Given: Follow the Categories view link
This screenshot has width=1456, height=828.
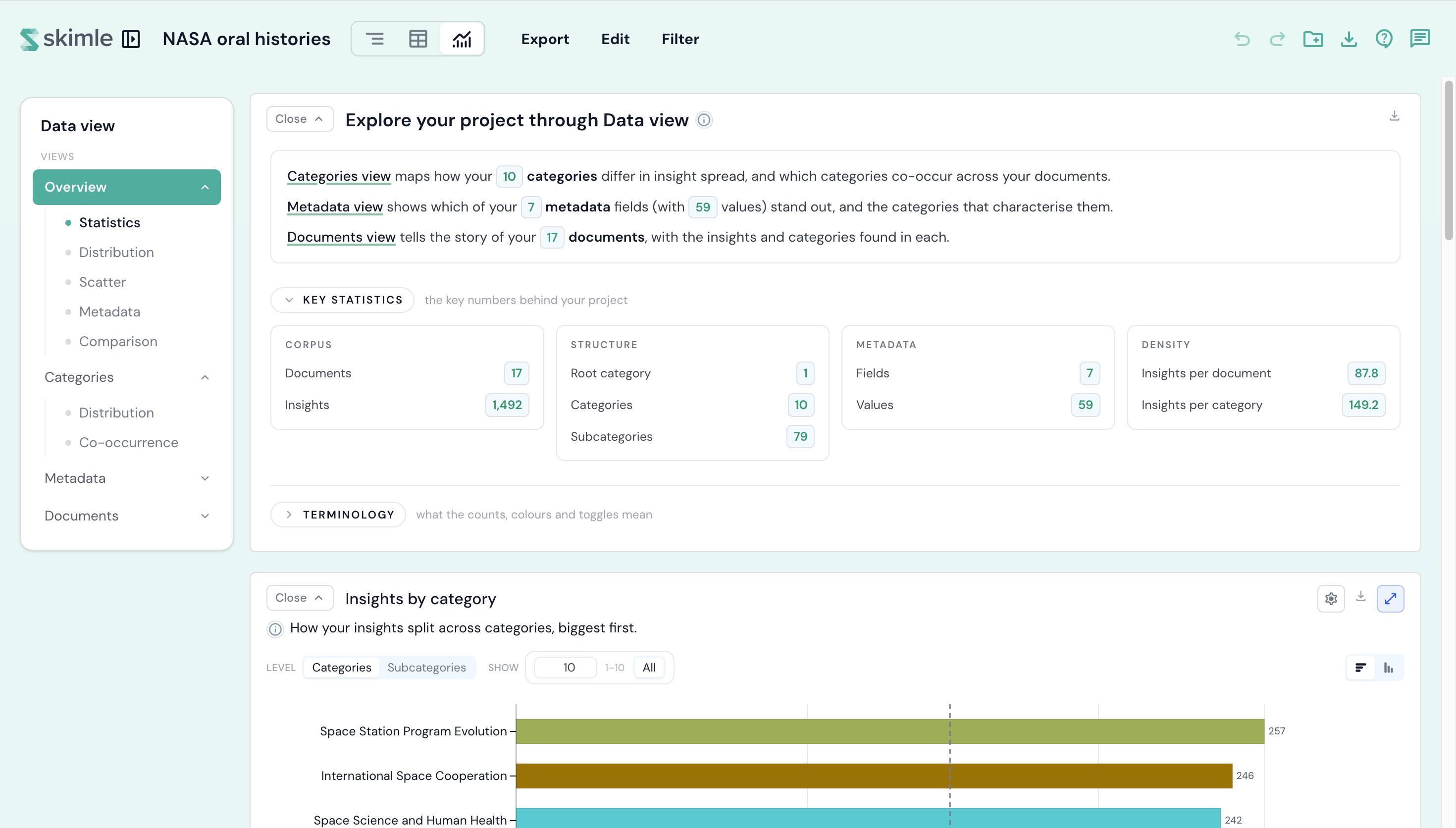Looking at the screenshot, I should [339, 176].
